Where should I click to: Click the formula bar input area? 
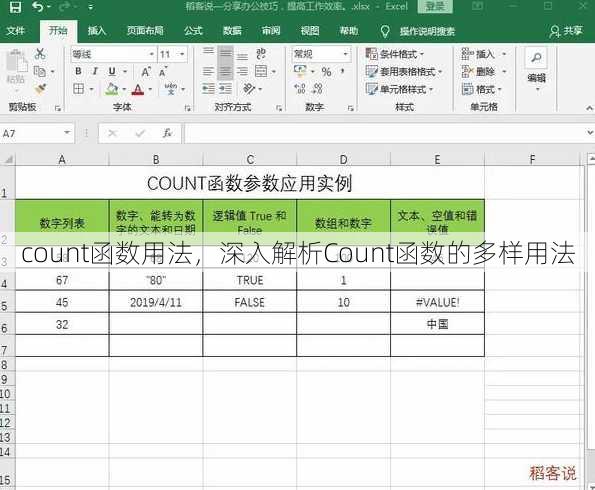coord(384,133)
